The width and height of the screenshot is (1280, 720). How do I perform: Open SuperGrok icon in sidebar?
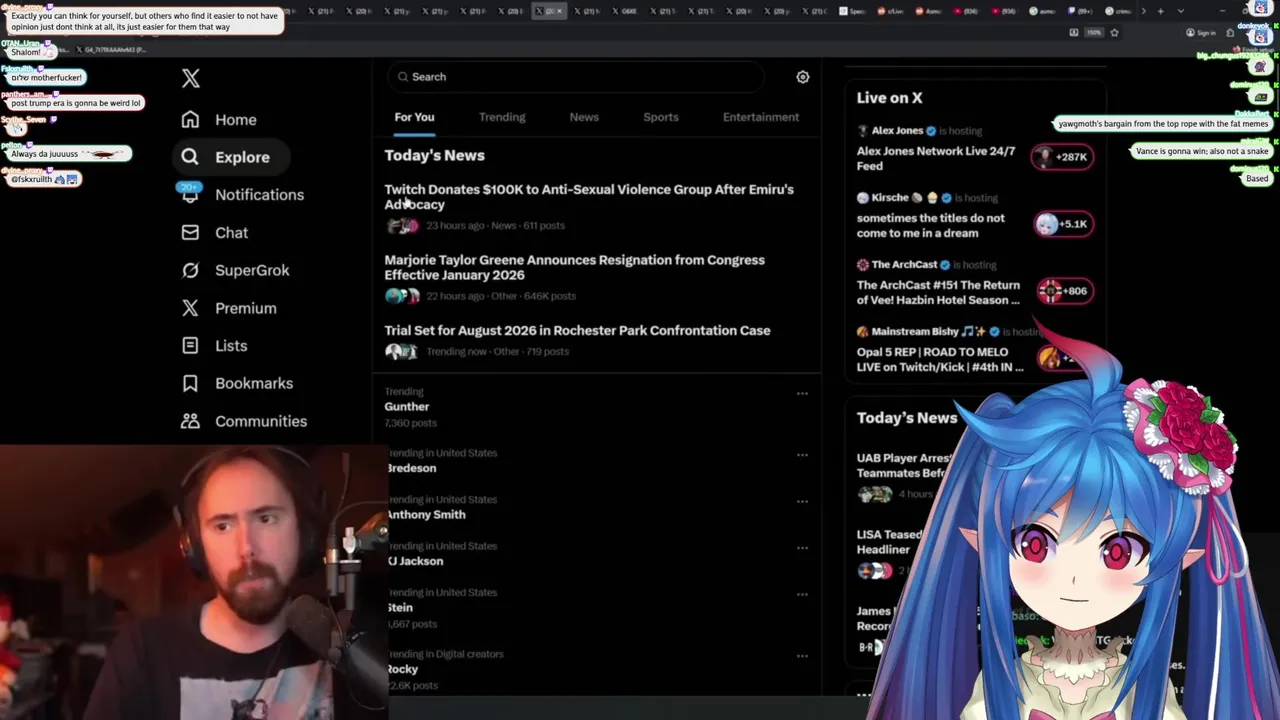click(190, 270)
